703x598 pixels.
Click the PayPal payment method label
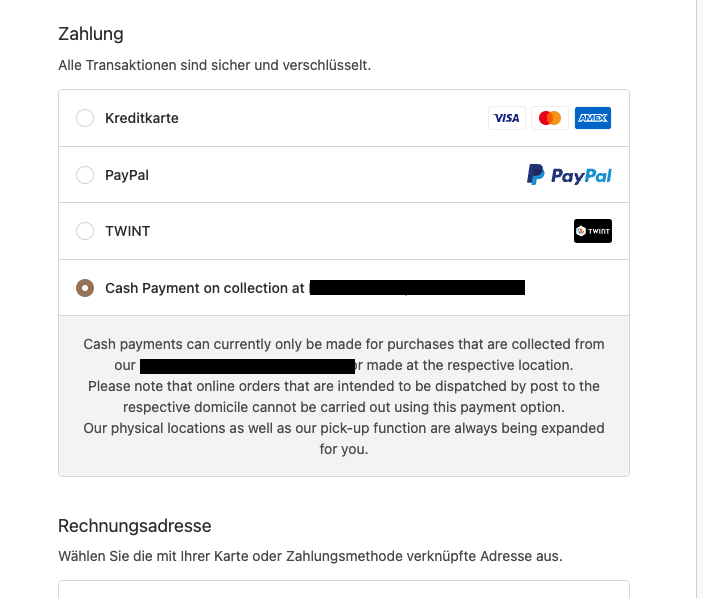(x=127, y=175)
